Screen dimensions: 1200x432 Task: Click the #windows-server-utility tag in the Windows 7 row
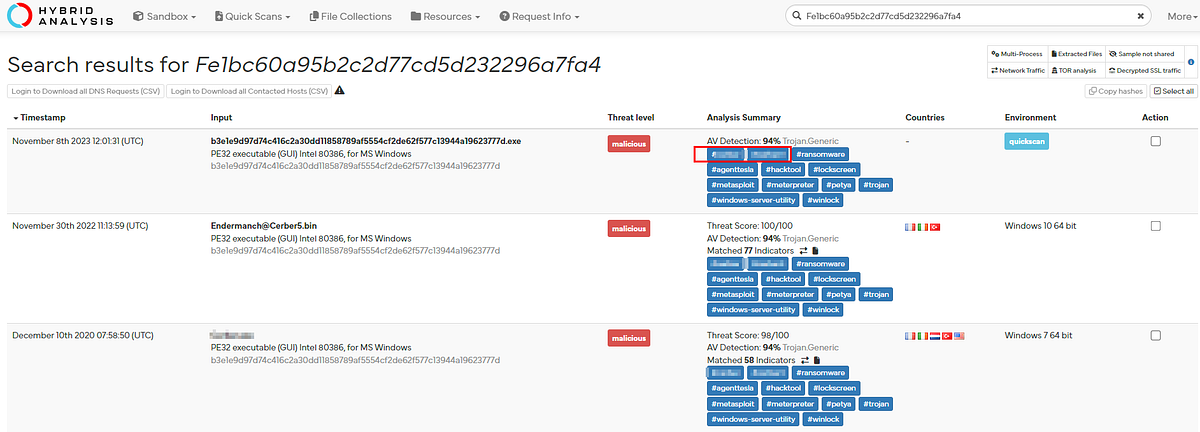754,419
